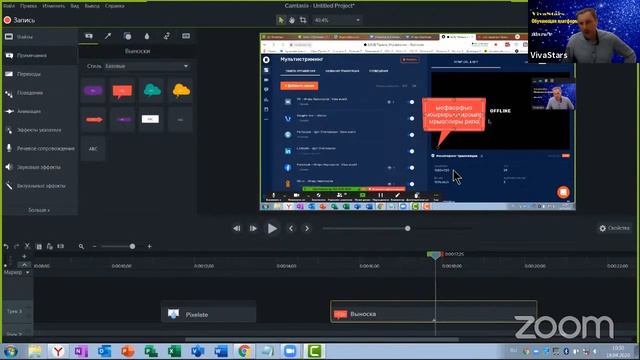640x360 pixels.
Task: Open the Вывод menu
Action: [x=92, y=6]
